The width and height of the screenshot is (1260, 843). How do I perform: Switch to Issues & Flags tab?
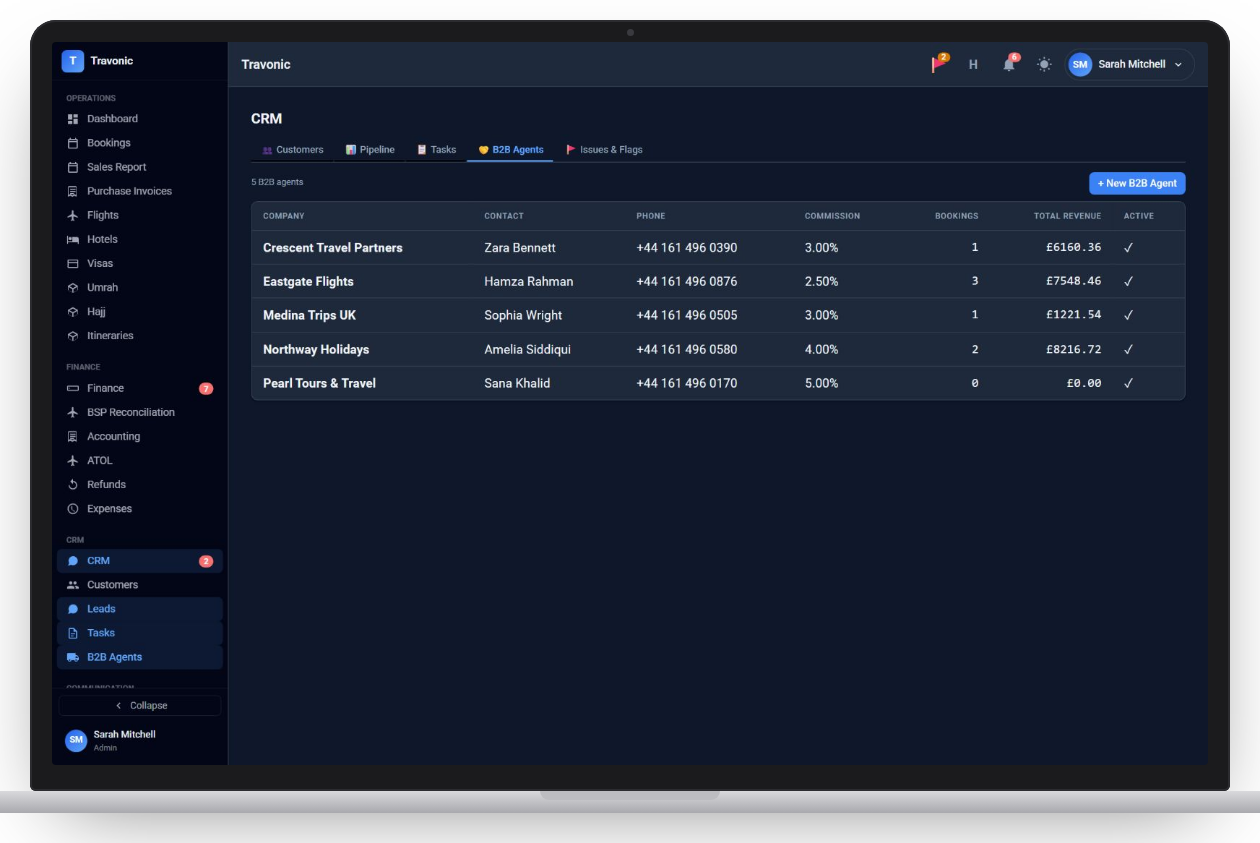[x=605, y=150]
